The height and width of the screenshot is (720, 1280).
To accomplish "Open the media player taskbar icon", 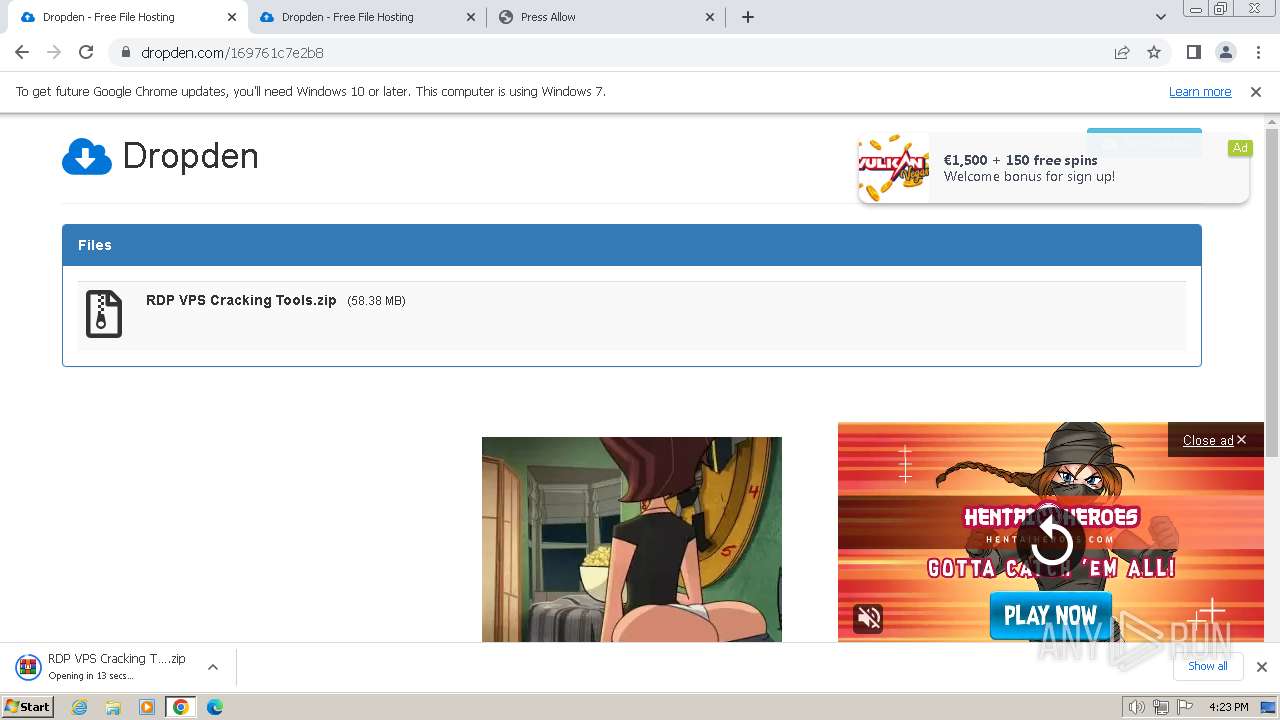I will (147, 707).
